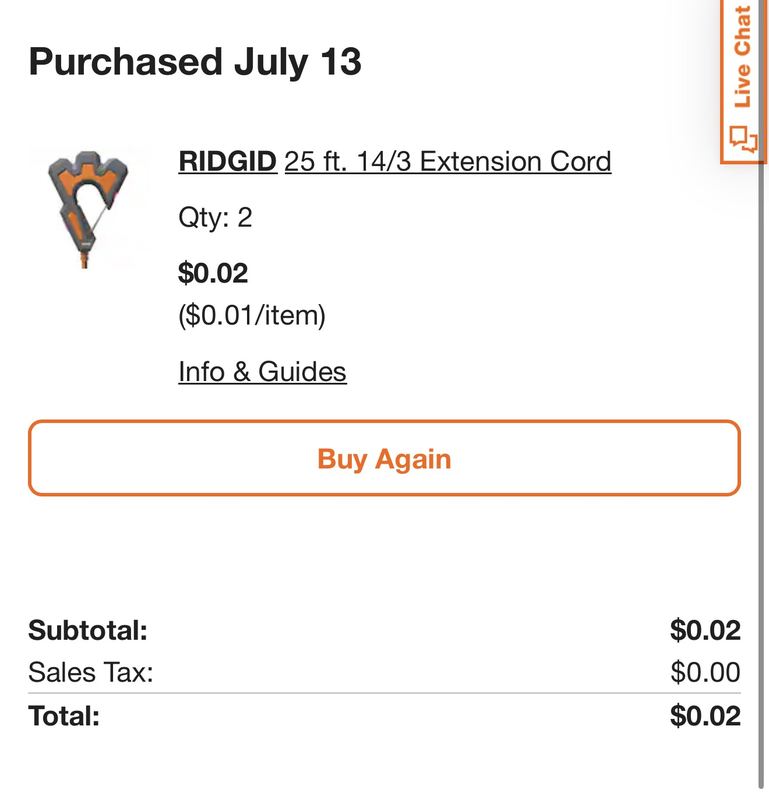The image size is (769, 800).
Task: Click the Subtotal amount of $0.02
Action: (705, 630)
